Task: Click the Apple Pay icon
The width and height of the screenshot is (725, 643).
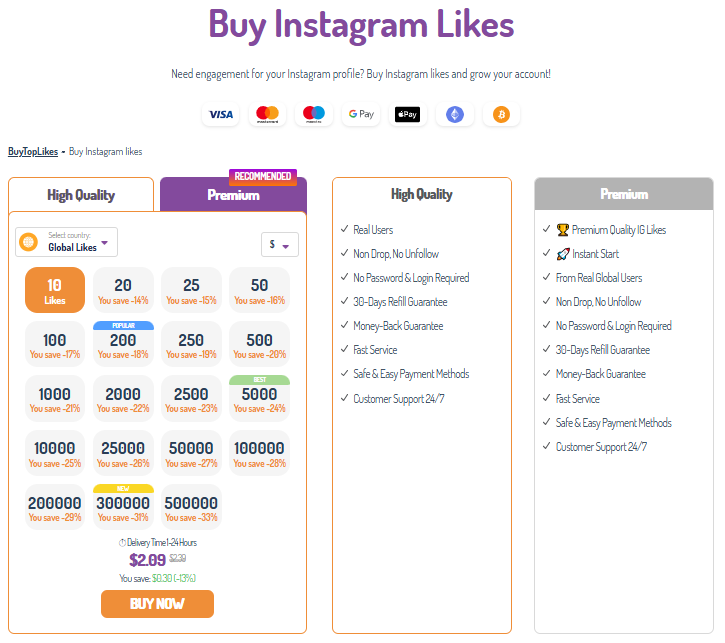Action: pos(407,115)
